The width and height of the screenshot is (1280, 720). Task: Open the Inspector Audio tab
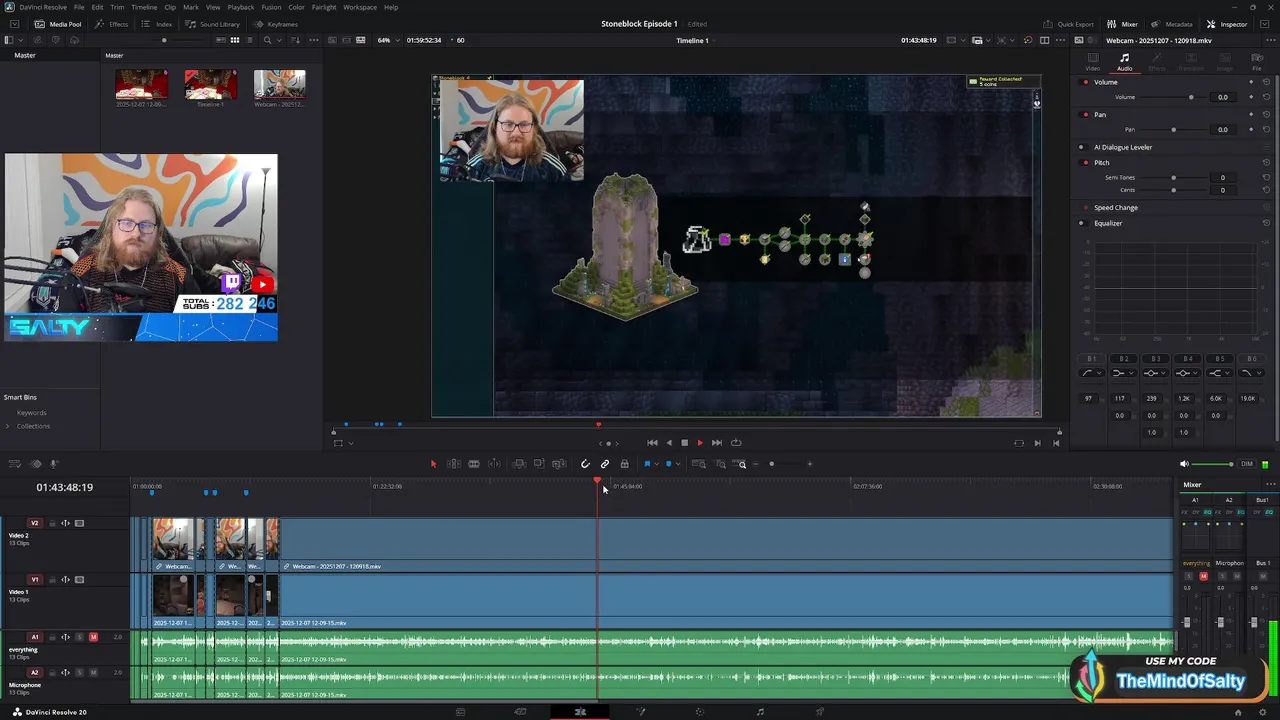1125,62
